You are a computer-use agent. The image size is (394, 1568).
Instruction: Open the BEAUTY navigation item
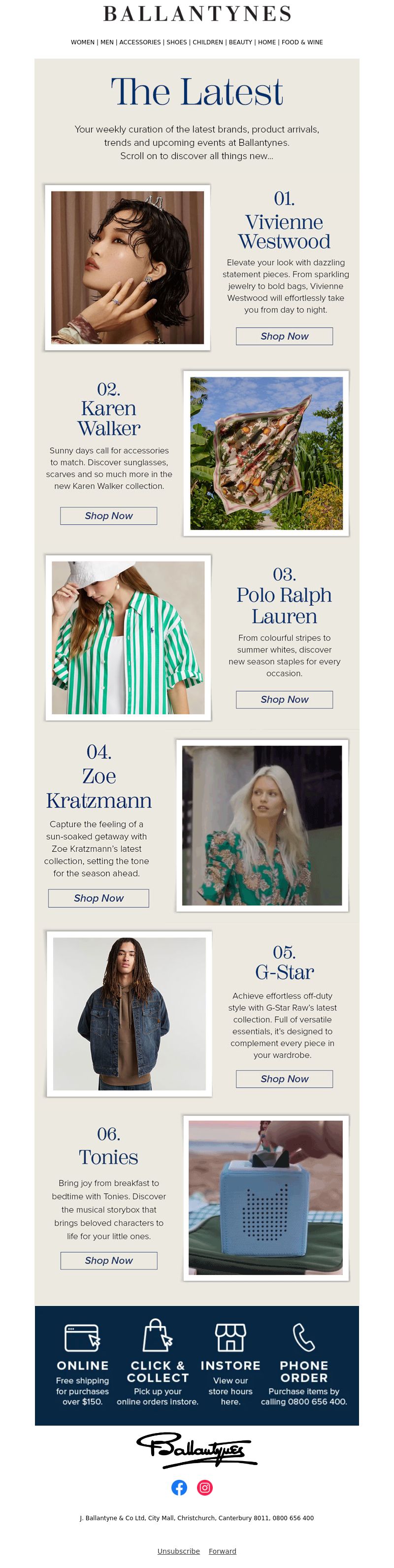[240, 42]
